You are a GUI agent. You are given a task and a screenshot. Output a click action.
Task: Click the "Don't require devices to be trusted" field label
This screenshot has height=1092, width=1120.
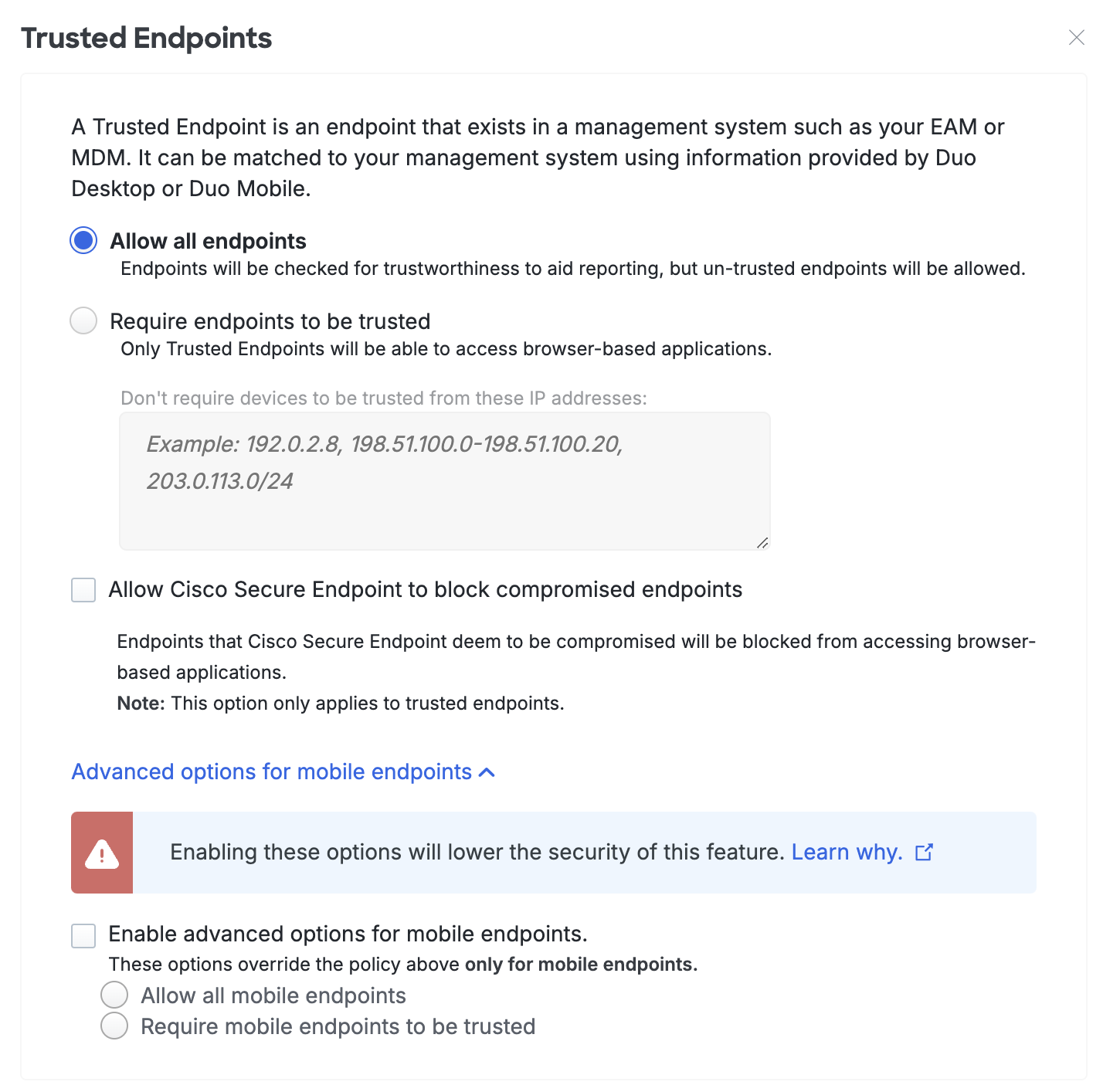[x=383, y=398]
